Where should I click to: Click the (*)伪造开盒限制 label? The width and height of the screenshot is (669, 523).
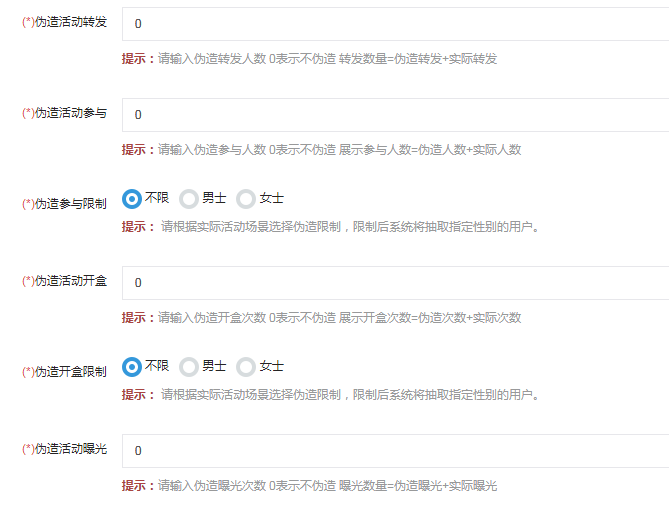point(64,372)
